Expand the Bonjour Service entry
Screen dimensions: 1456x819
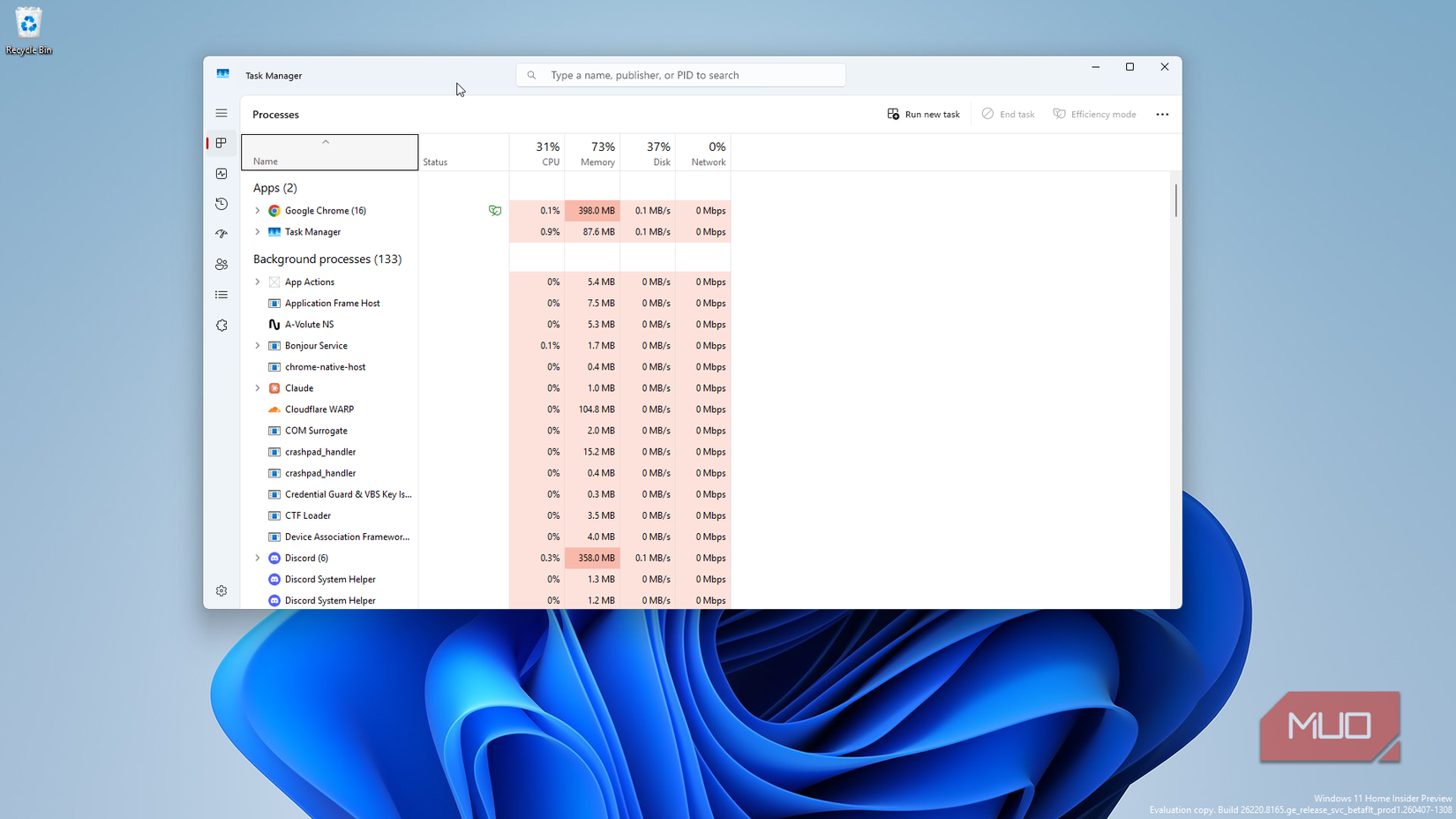(x=257, y=345)
